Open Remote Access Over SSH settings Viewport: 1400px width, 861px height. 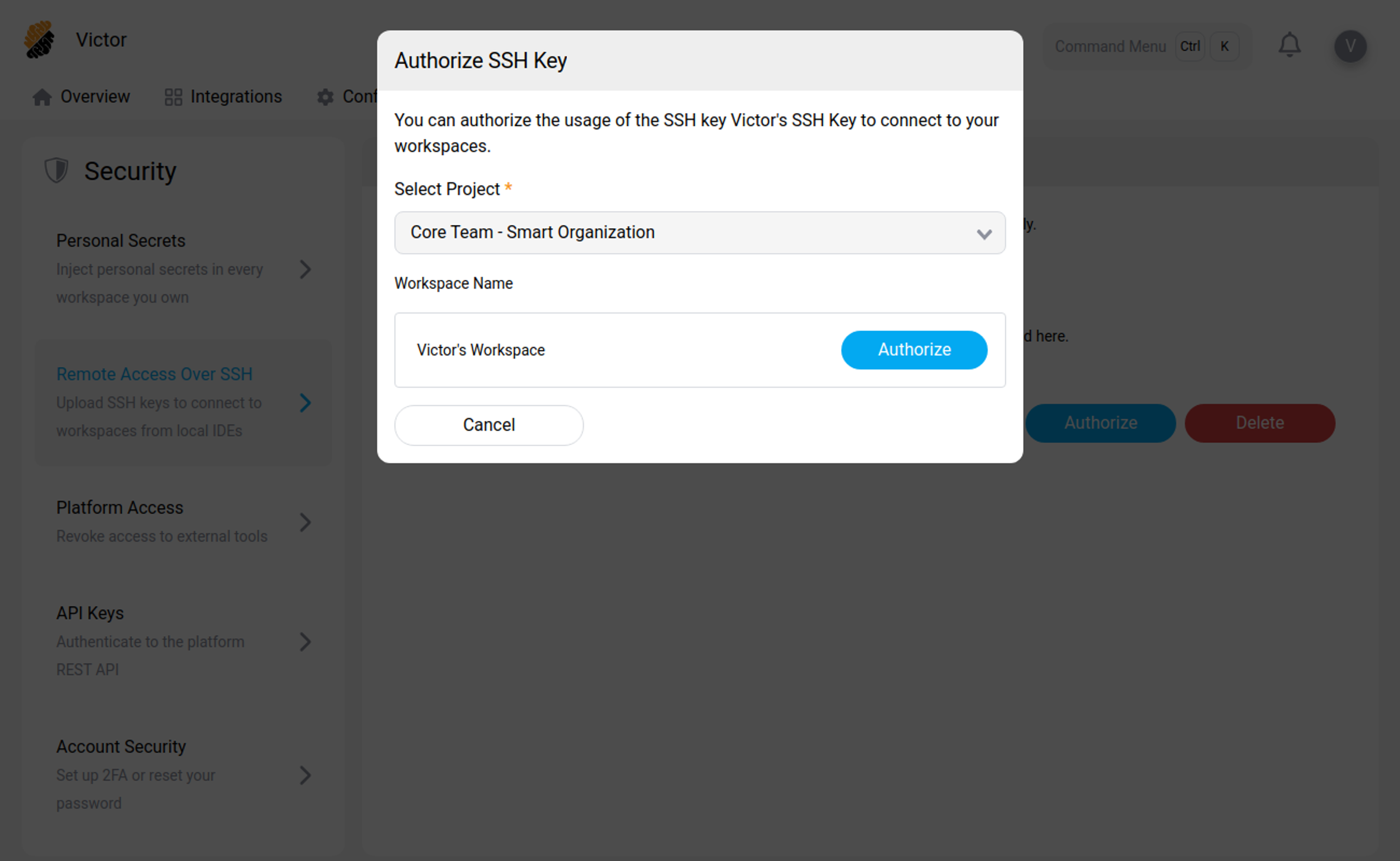154,374
